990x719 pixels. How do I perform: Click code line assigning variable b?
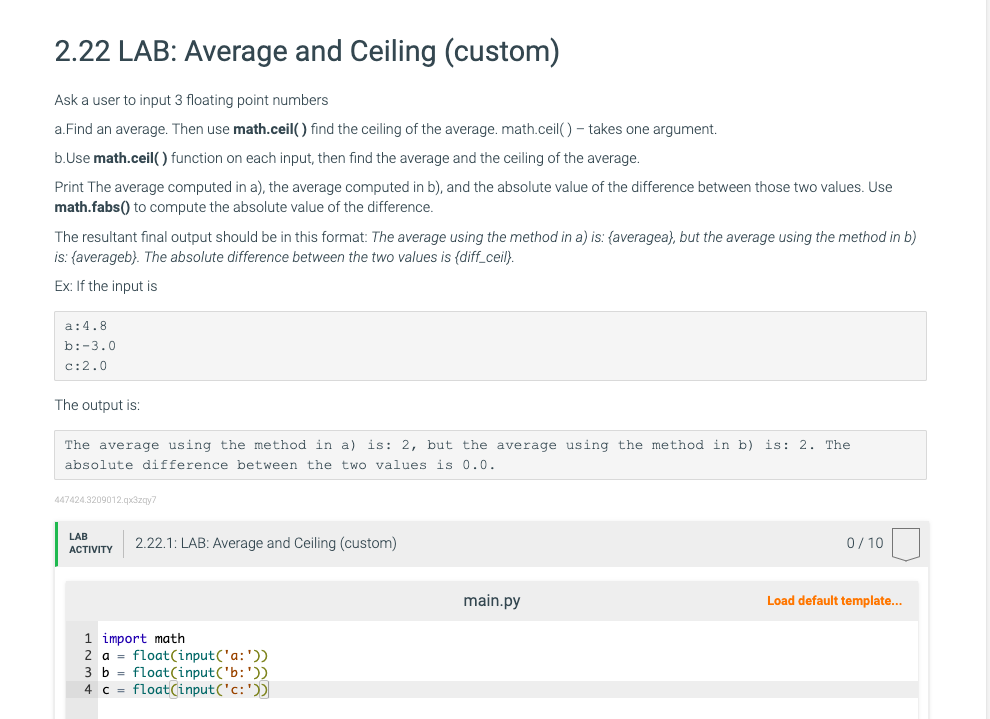[x=185, y=672]
